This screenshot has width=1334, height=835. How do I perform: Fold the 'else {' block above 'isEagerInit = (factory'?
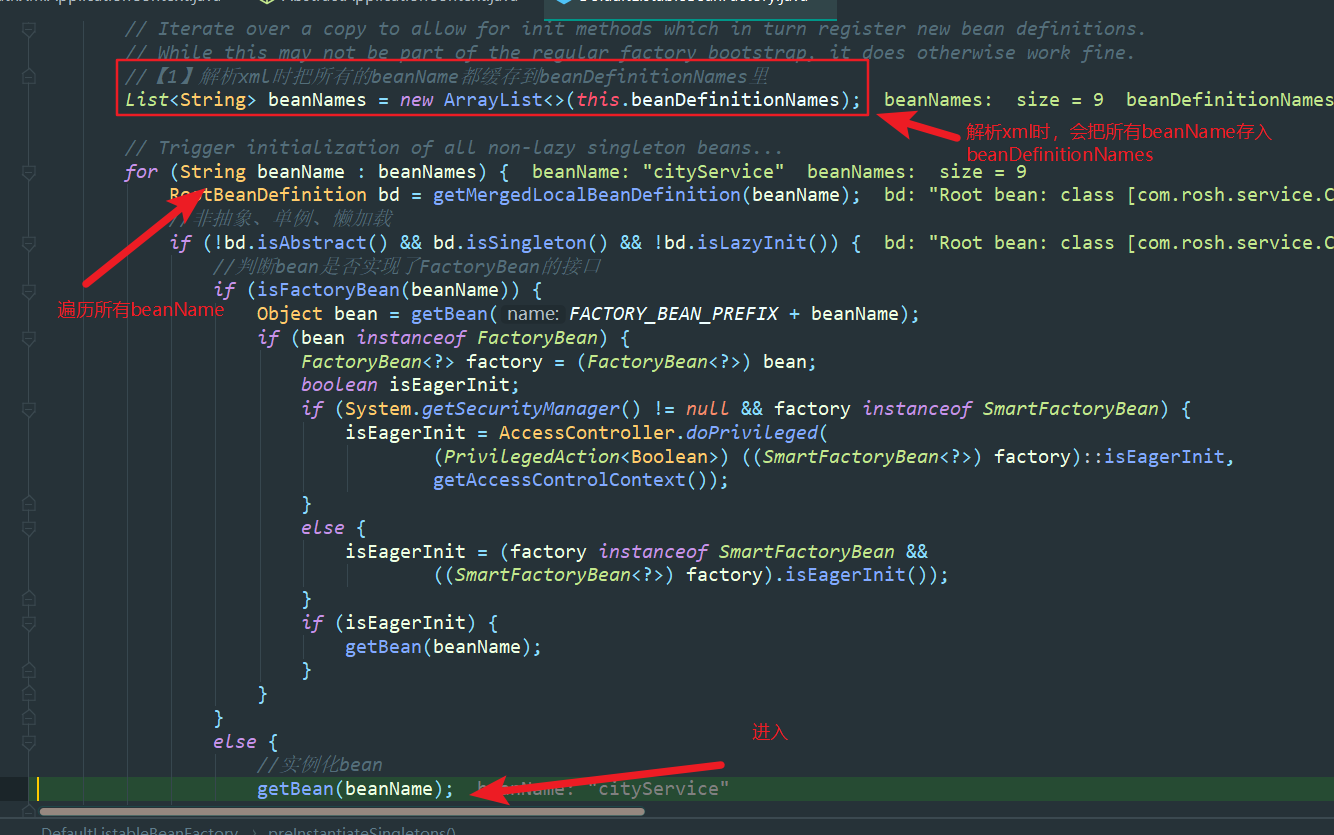[29, 528]
